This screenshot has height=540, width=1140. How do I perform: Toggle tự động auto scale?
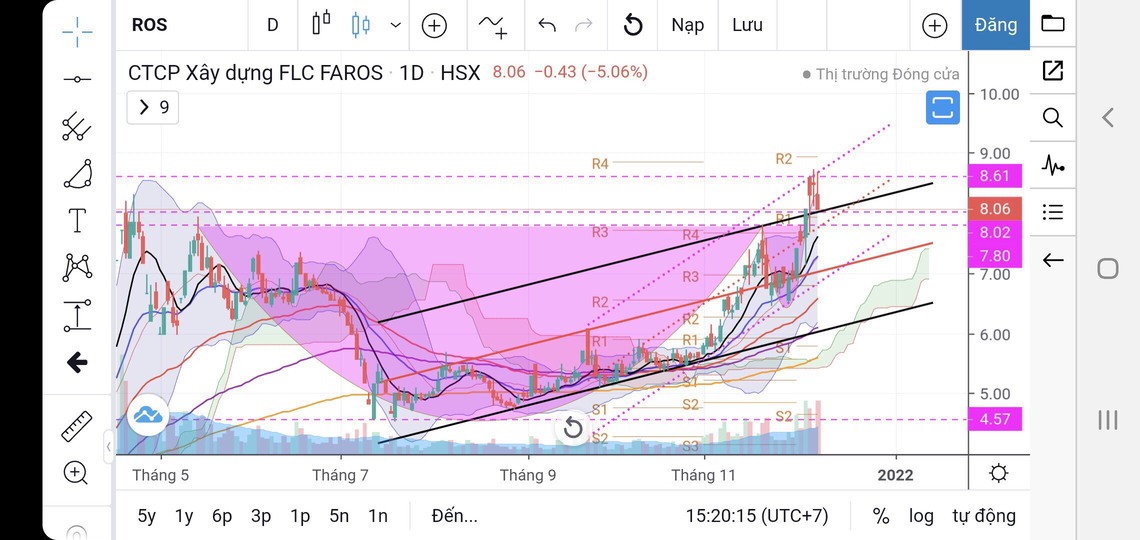click(x=984, y=516)
